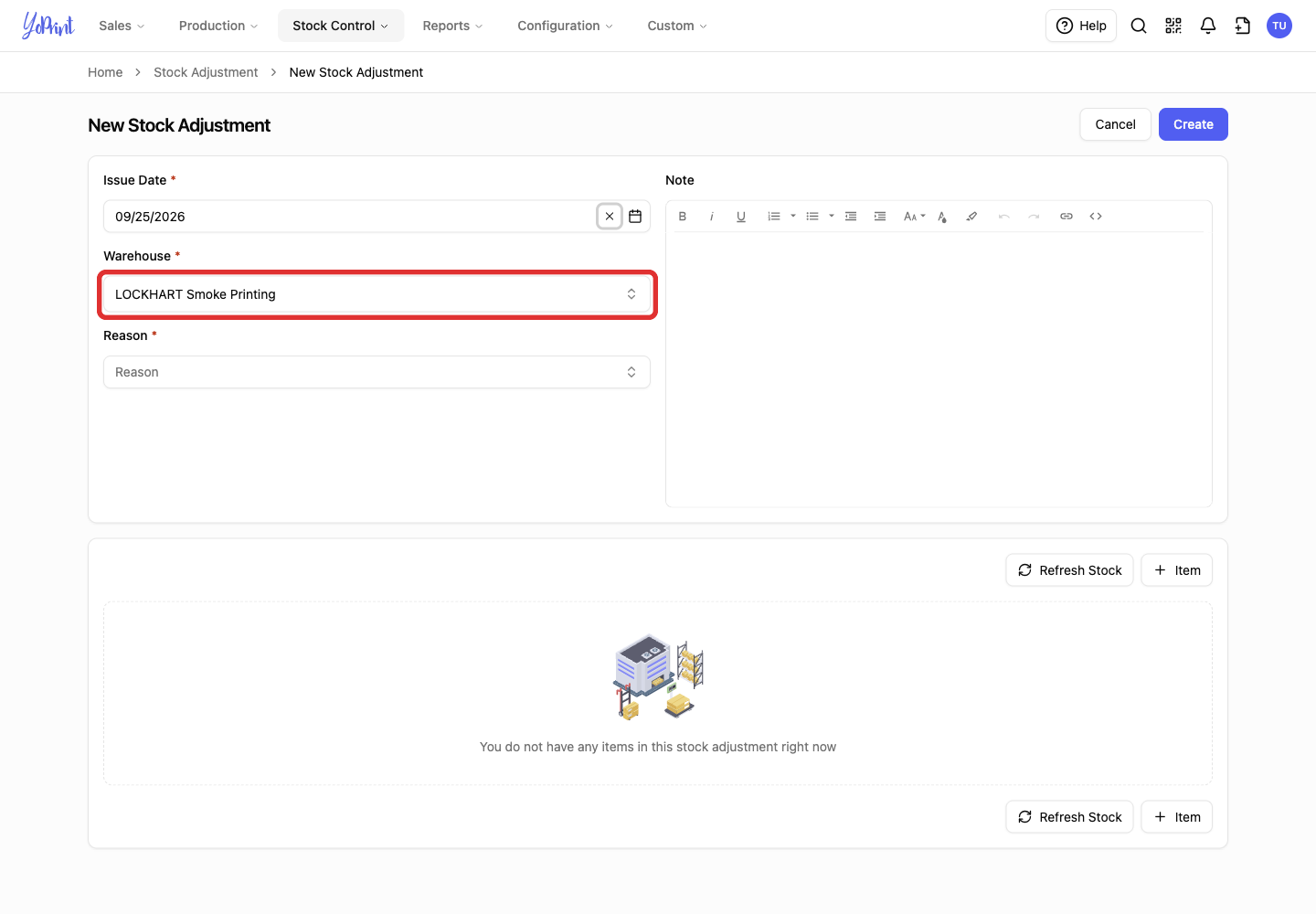Open the Reason dropdown

pyautogui.click(x=377, y=372)
